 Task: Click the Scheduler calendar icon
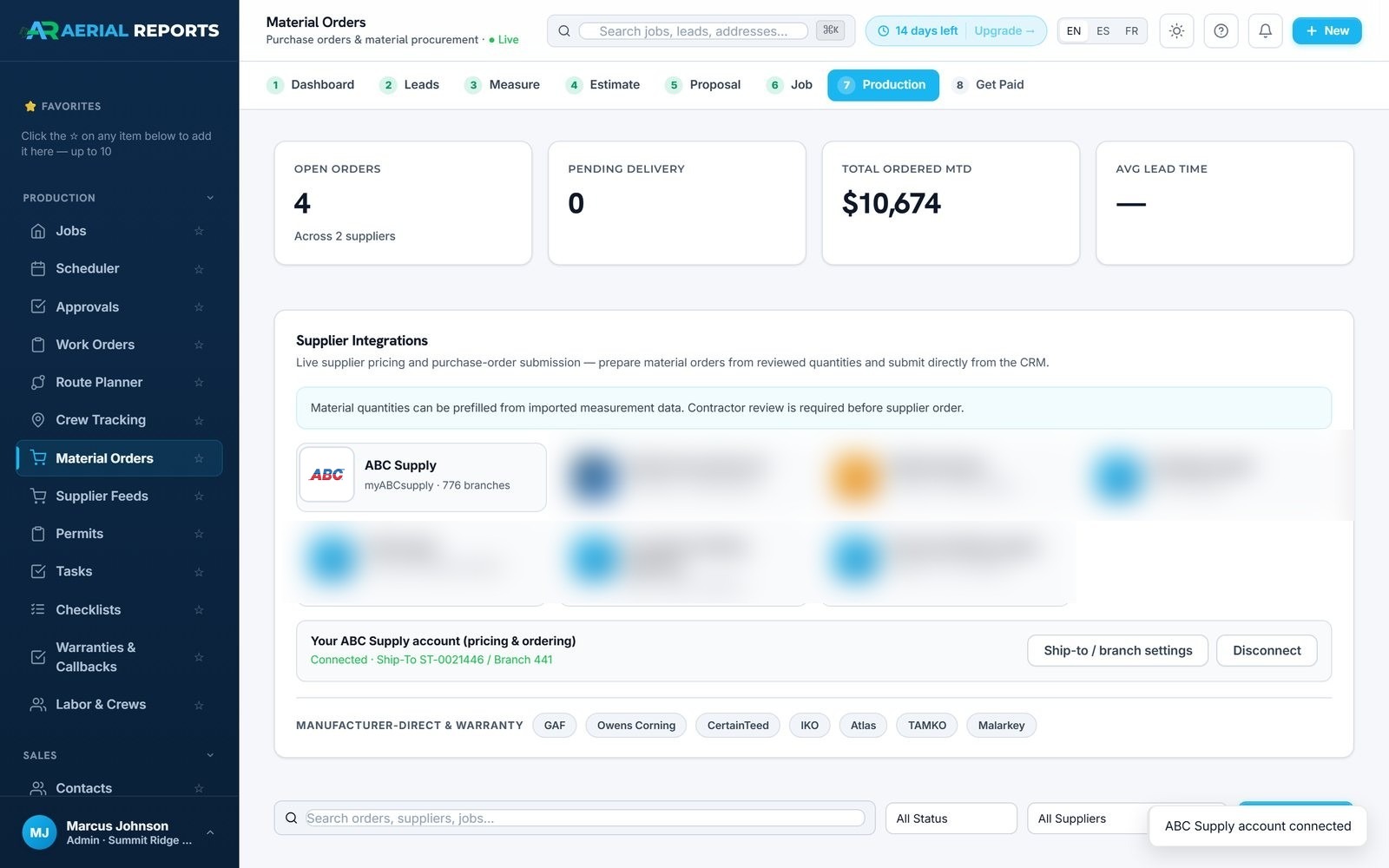38,269
